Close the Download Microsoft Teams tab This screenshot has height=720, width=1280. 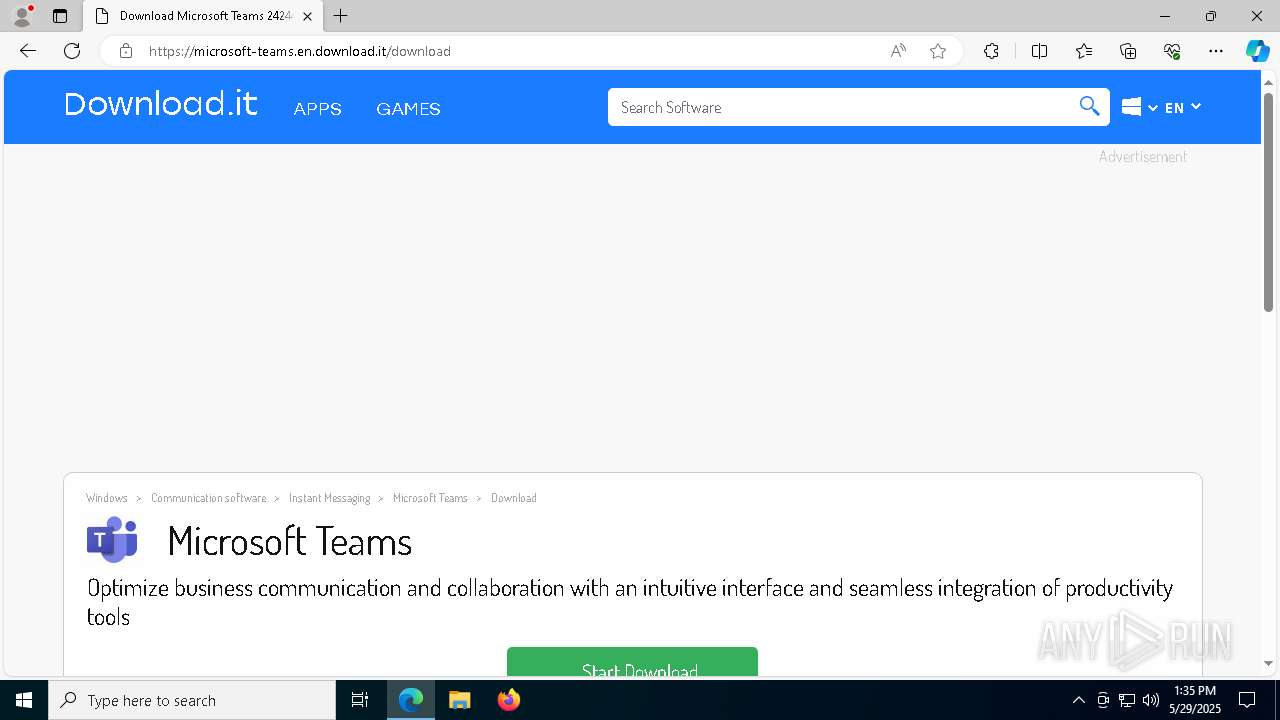click(x=307, y=16)
